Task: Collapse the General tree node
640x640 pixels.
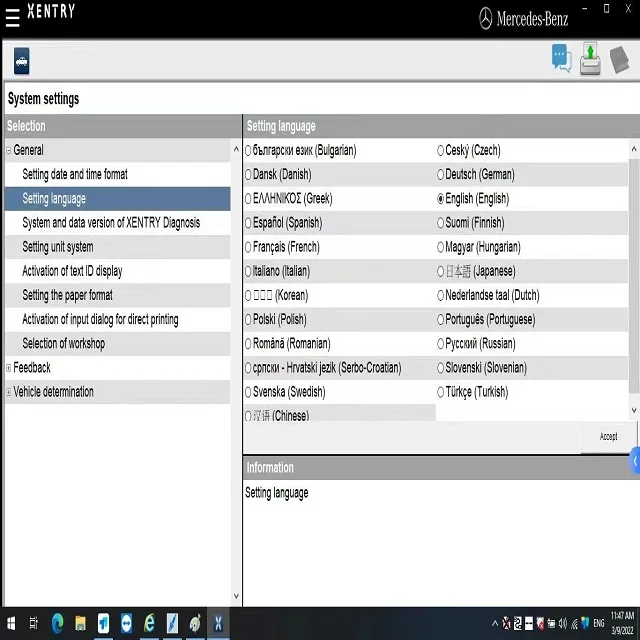Action: click(x=9, y=151)
